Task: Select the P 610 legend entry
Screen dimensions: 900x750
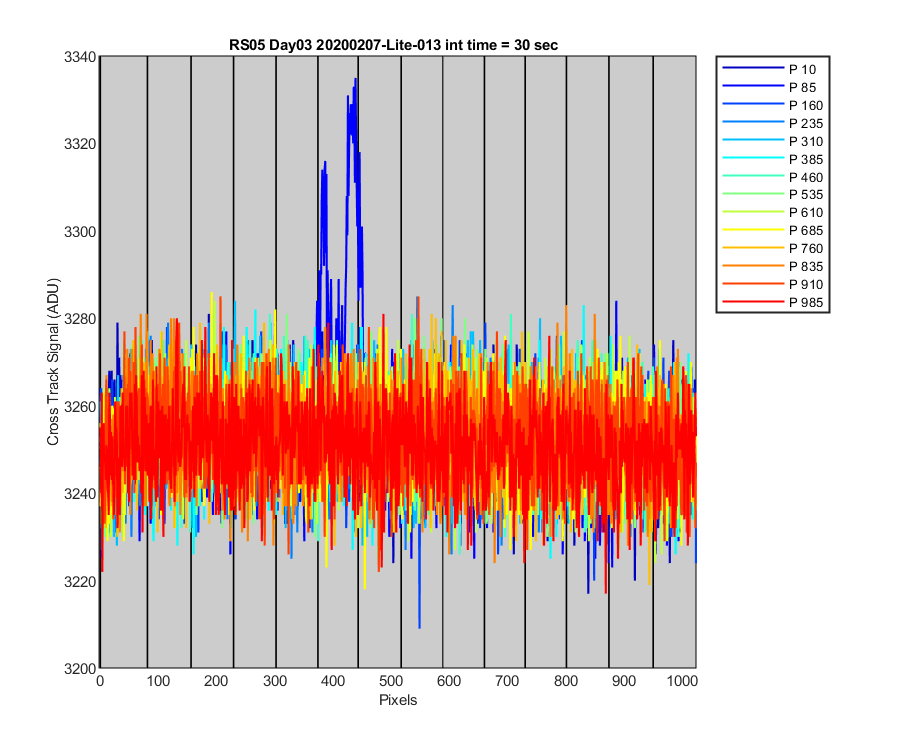Action: pos(773,212)
